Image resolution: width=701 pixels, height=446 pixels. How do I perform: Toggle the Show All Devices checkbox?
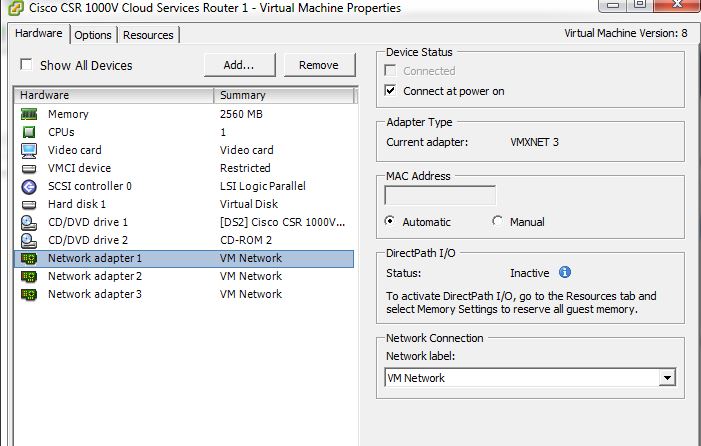coord(26,65)
